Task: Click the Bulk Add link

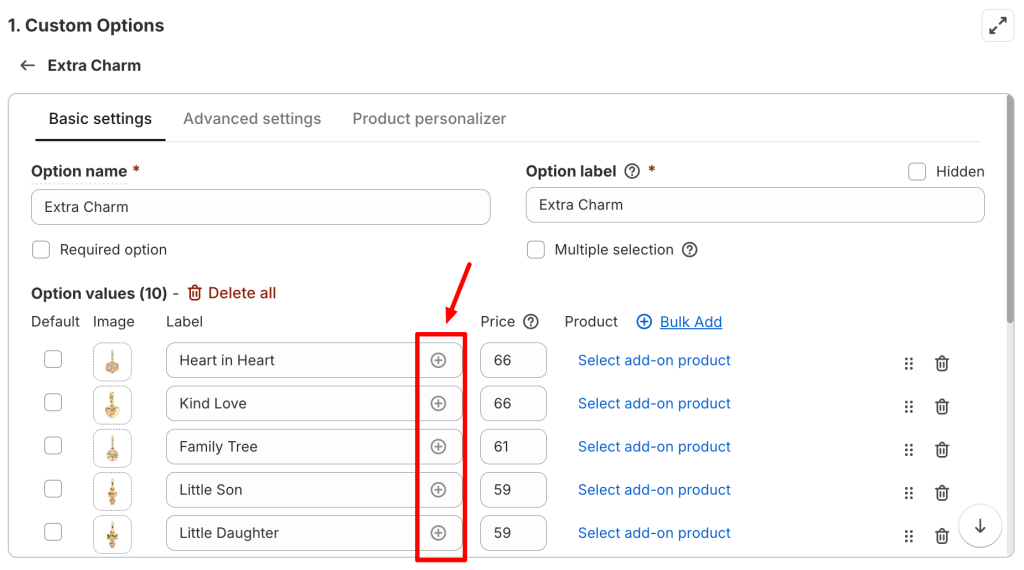Action: pos(690,322)
